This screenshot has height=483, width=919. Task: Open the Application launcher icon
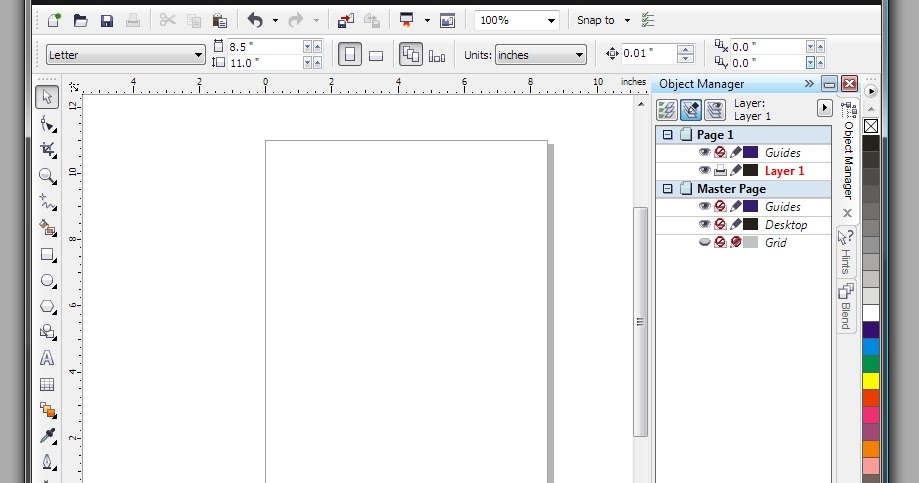click(x=406, y=20)
